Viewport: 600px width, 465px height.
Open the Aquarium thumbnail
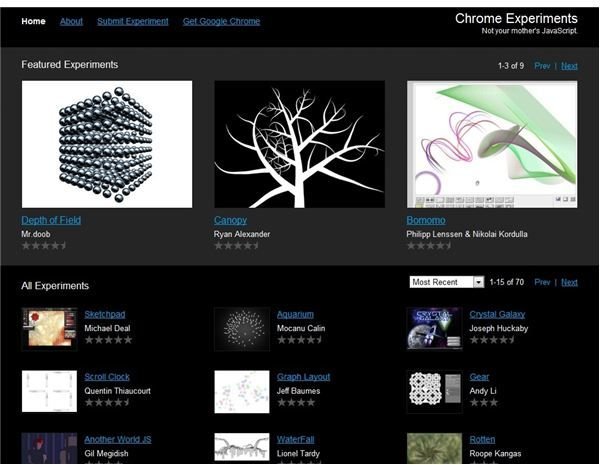click(242, 329)
